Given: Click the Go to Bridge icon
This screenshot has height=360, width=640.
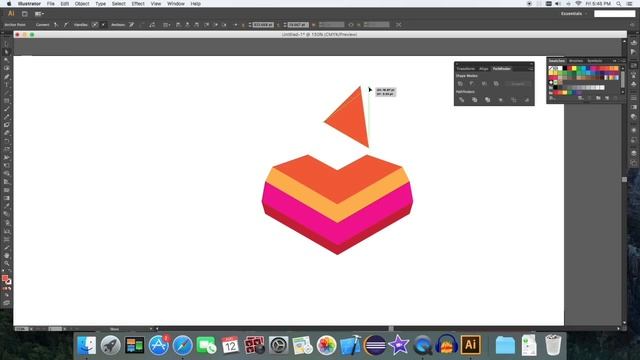Looking at the screenshot, I should click(24, 14).
